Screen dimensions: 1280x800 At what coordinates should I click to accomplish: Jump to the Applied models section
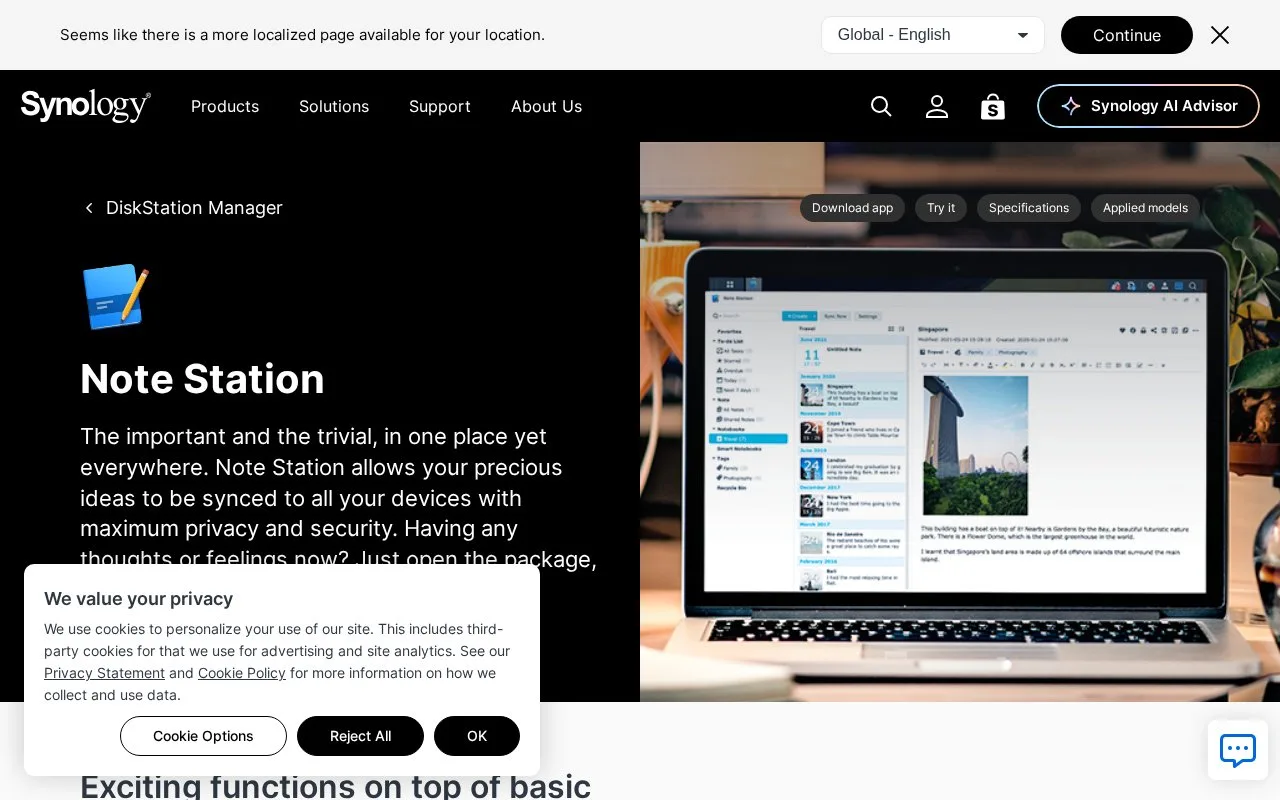click(1145, 208)
